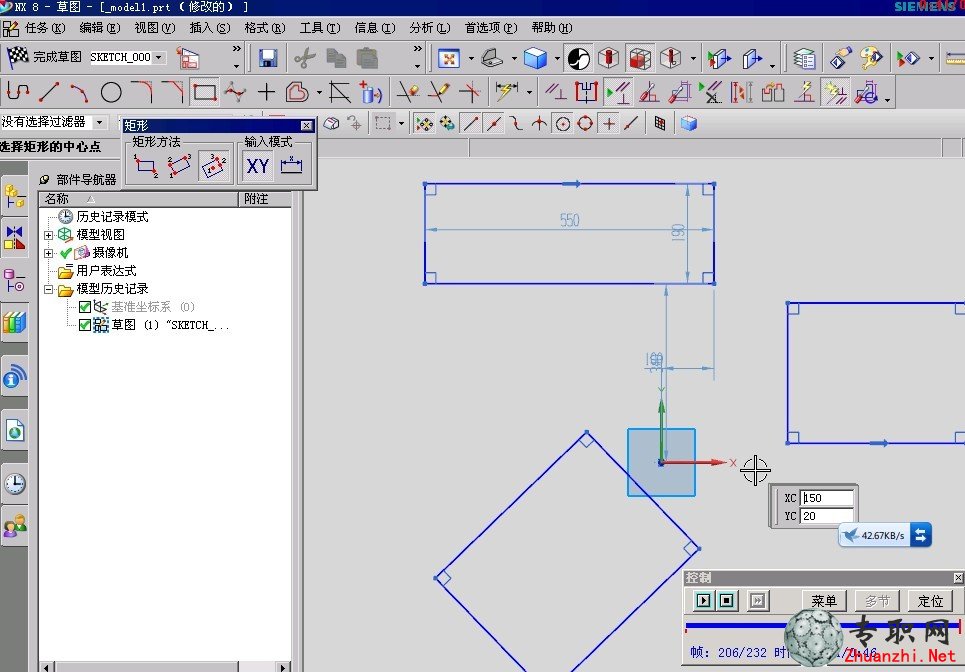Click the Quick Trim tool
Image resolution: width=965 pixels, height=672 pixels.
[x=407, y=92]
